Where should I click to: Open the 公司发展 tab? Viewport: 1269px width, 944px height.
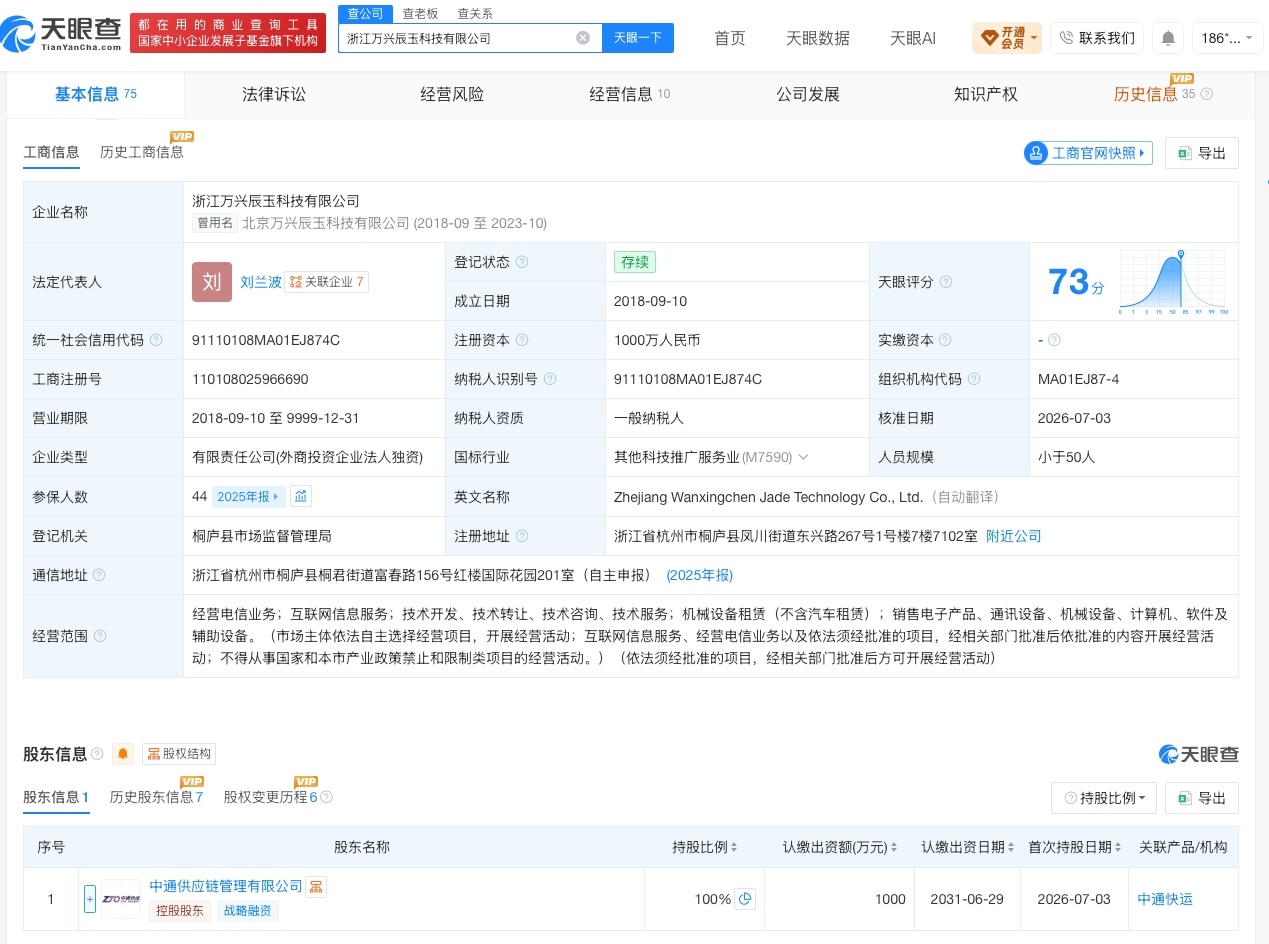[808, 94]
